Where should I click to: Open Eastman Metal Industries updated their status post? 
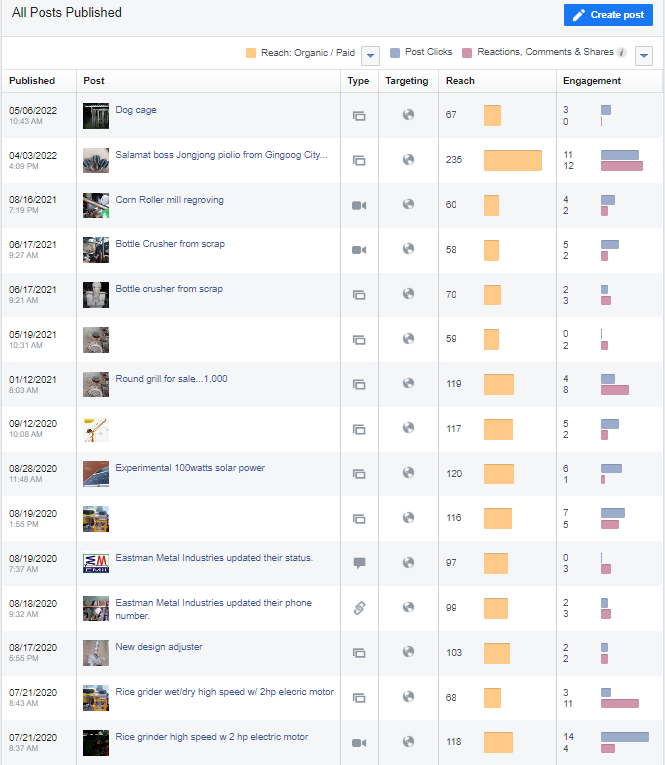pos(214,558)
